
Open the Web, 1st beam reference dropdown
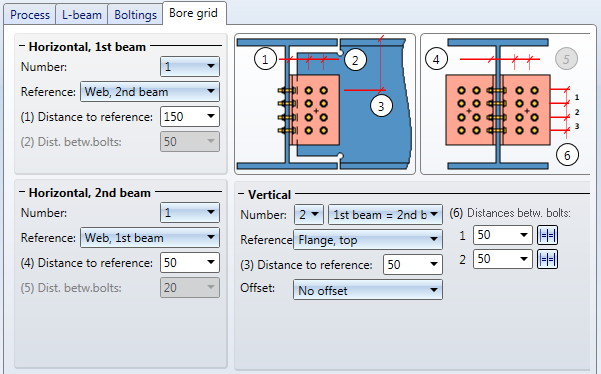[150, 238]
